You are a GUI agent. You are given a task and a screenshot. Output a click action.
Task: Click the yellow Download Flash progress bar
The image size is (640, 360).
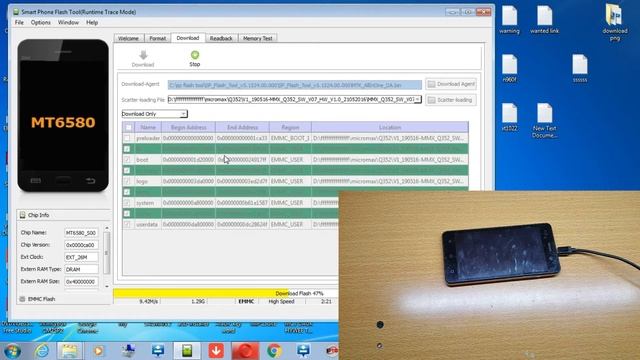click(x=225, y=293)
